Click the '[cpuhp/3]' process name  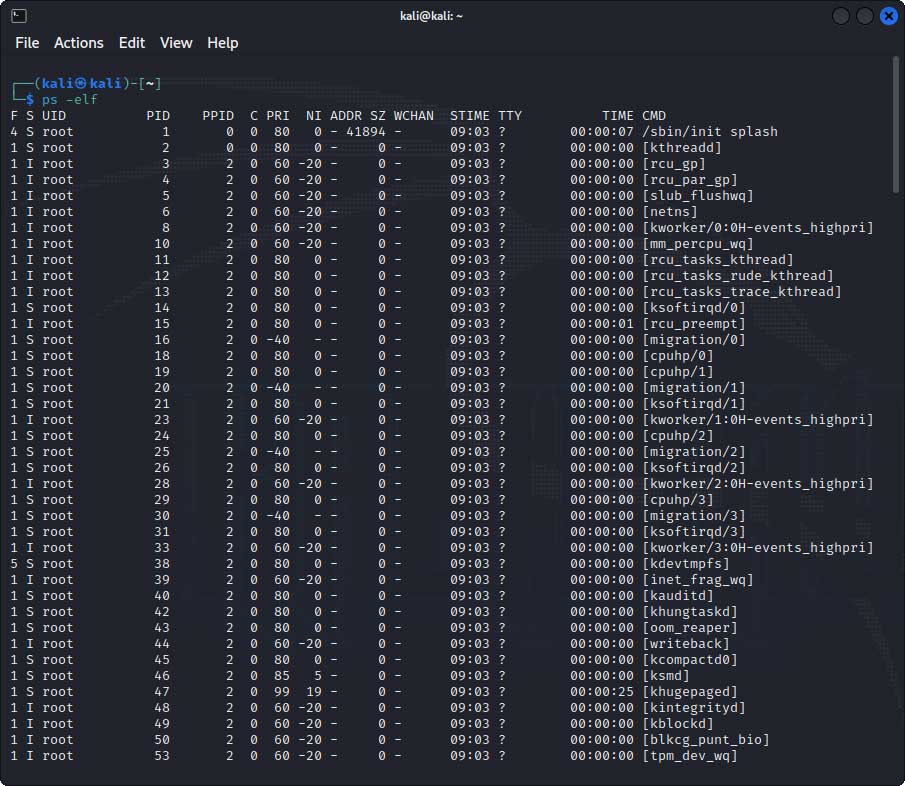pos(678,500)
